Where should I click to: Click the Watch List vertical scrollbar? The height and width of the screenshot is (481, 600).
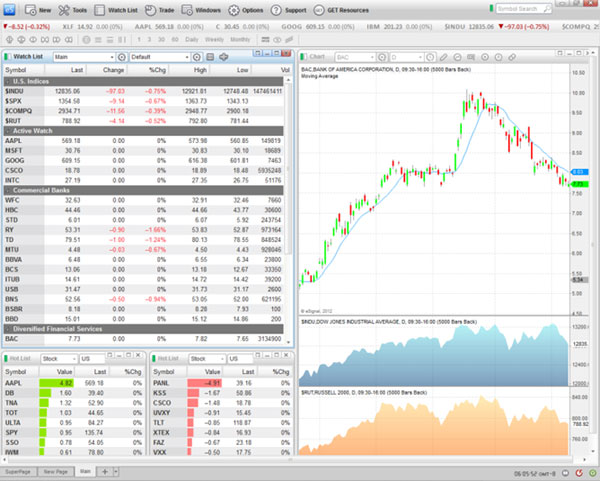click(288, 168)
